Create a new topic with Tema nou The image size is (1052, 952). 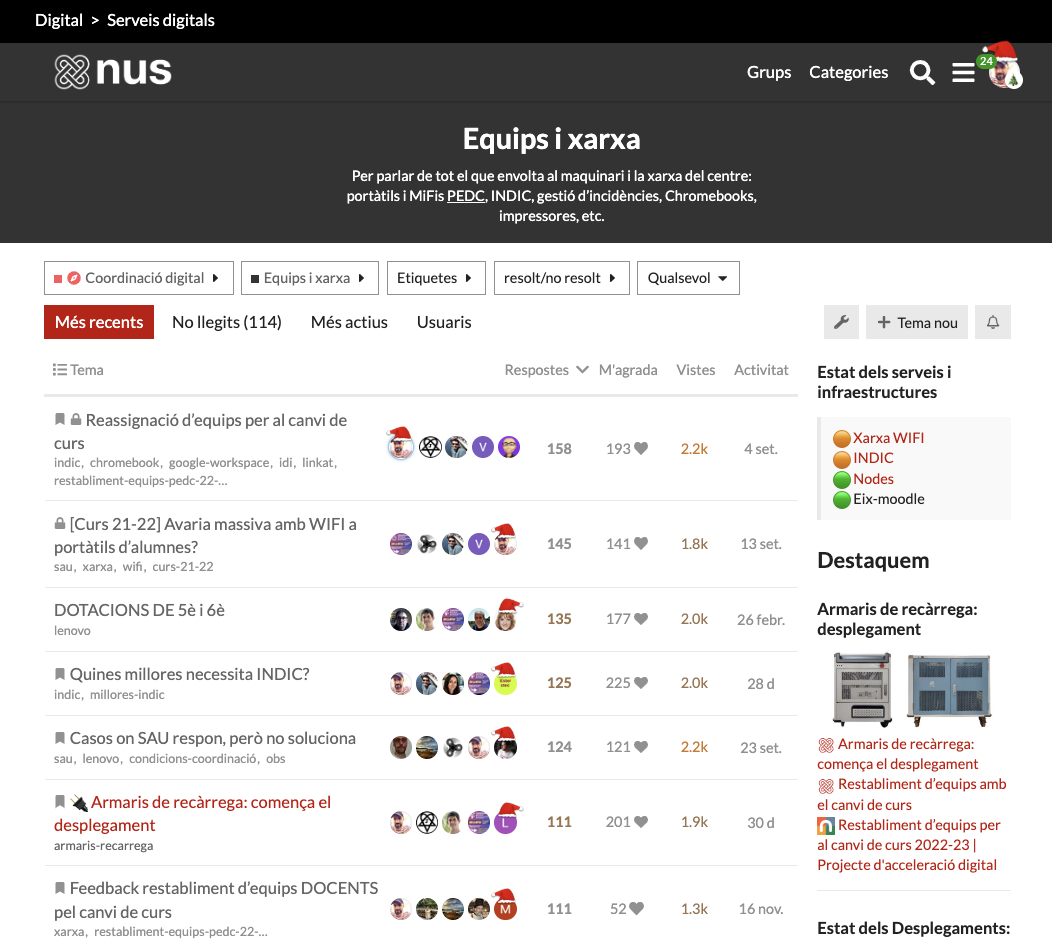(917, 322)
